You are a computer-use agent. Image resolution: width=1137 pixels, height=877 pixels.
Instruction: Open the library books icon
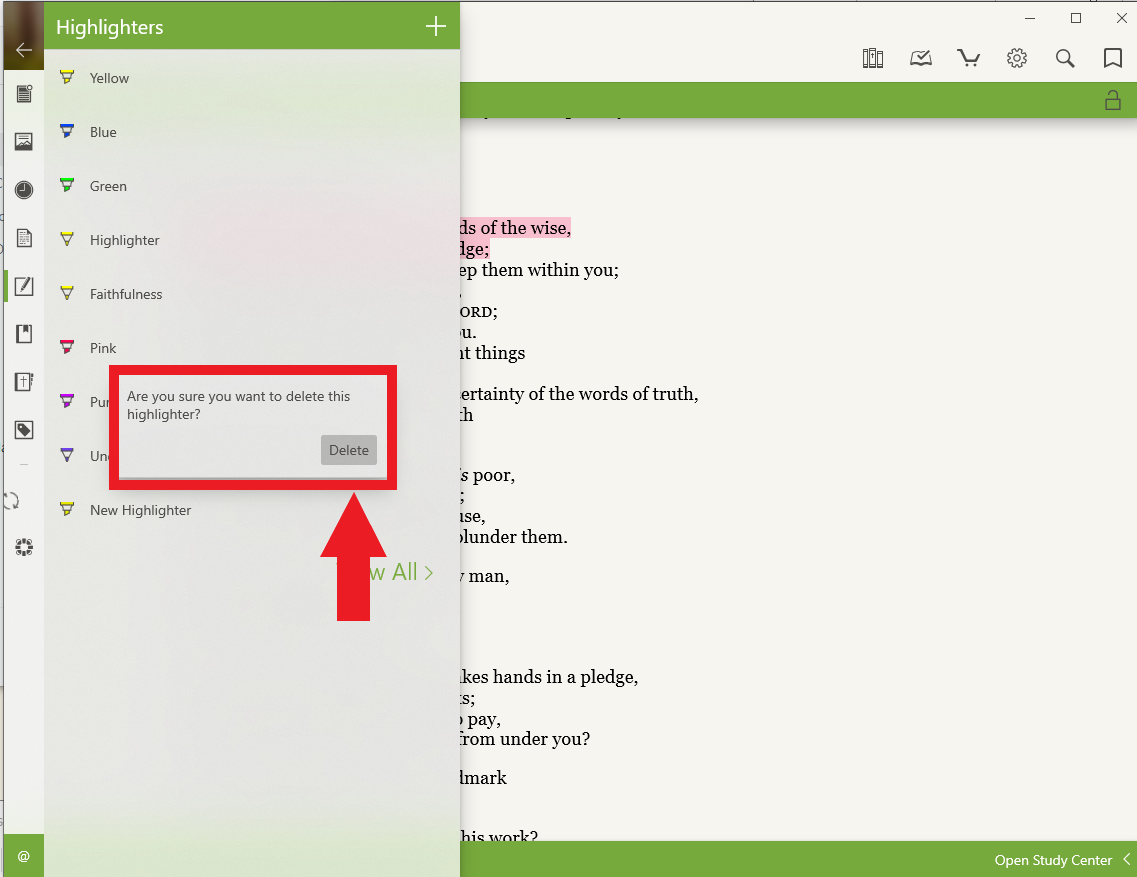point(873,59)
